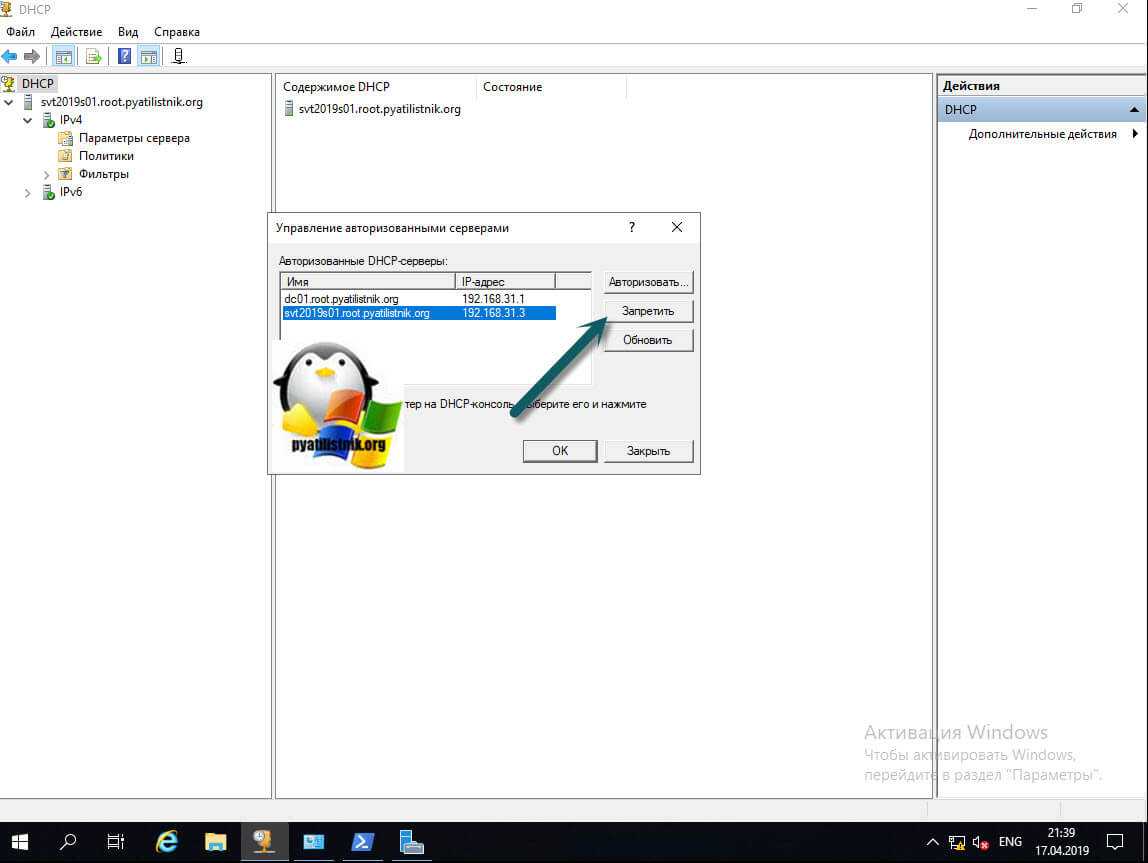1148x863 pixels.
Task: Select the Политики folder in the tree
Action: pos(106,156)
